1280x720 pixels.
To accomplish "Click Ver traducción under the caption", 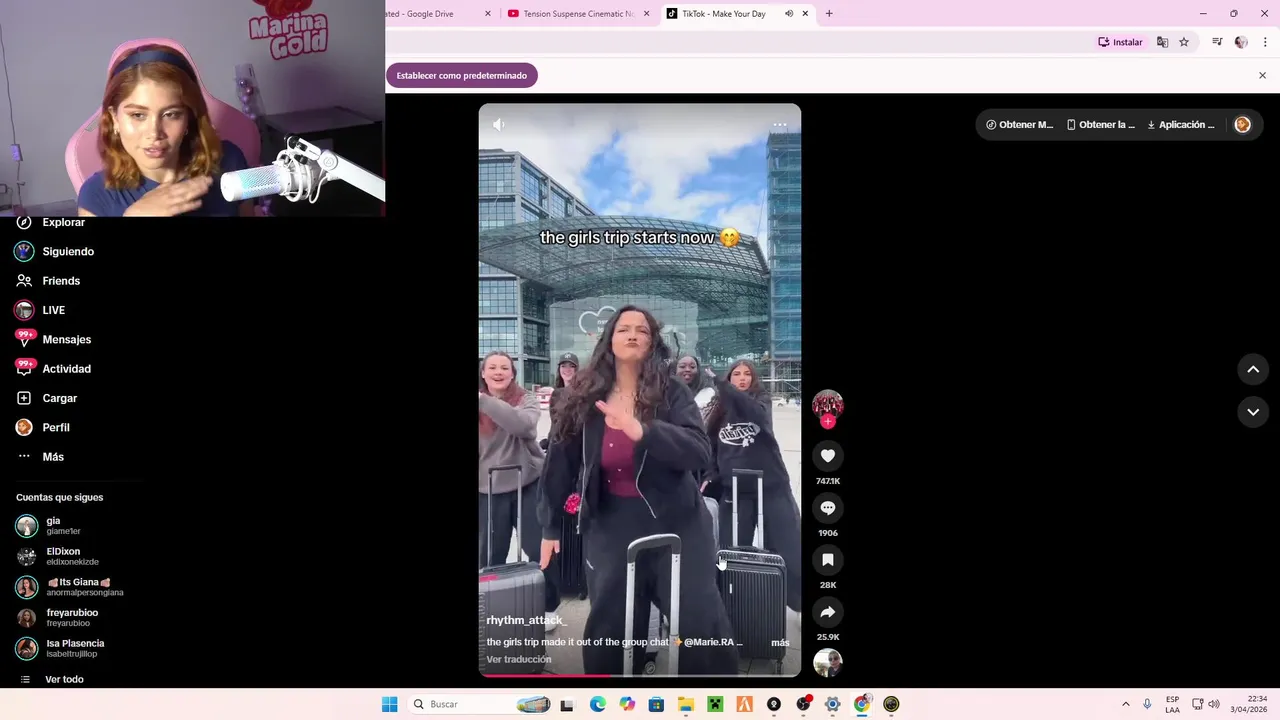I will click(519, 659).
